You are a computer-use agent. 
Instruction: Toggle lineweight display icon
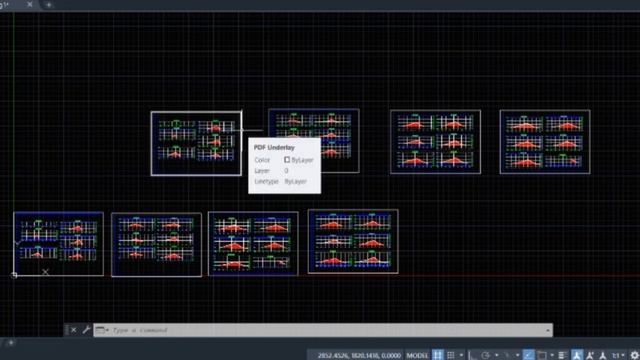tap(562, 355)
